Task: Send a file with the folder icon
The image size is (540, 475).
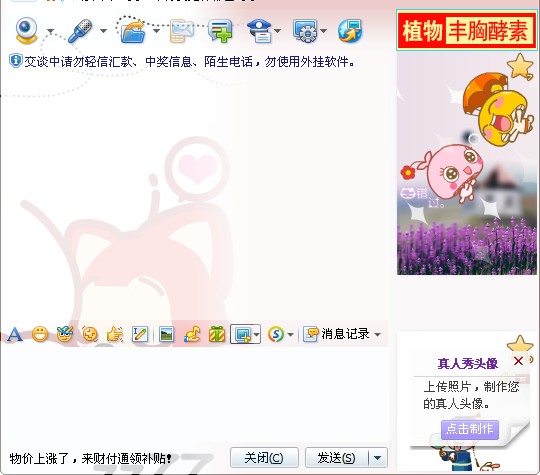Action: click(133, 31)
